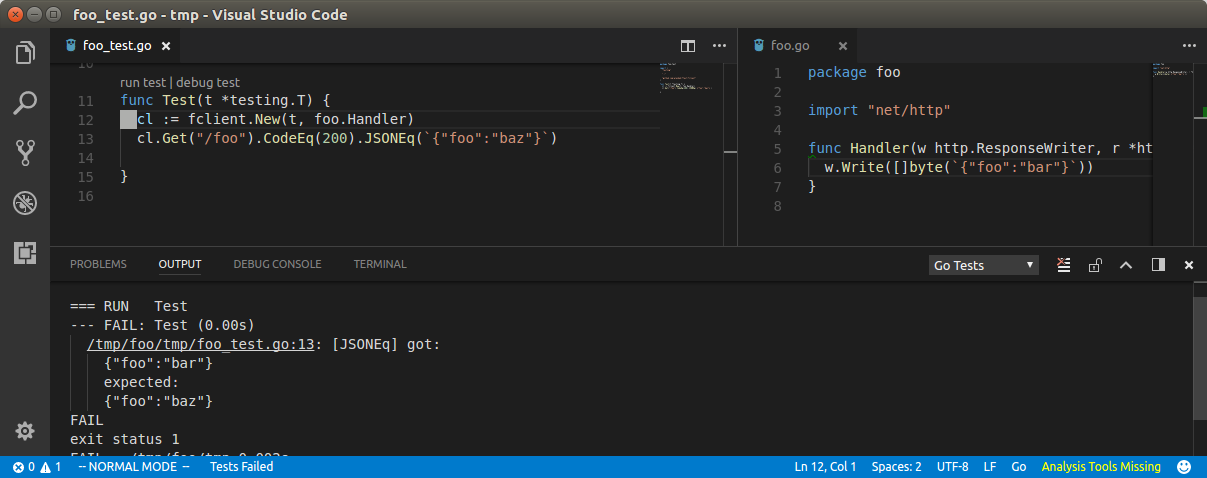The width and height of the screenshot is (1207, 478).
Task: Open the Extensions view
Action: [x=25, y=253]
